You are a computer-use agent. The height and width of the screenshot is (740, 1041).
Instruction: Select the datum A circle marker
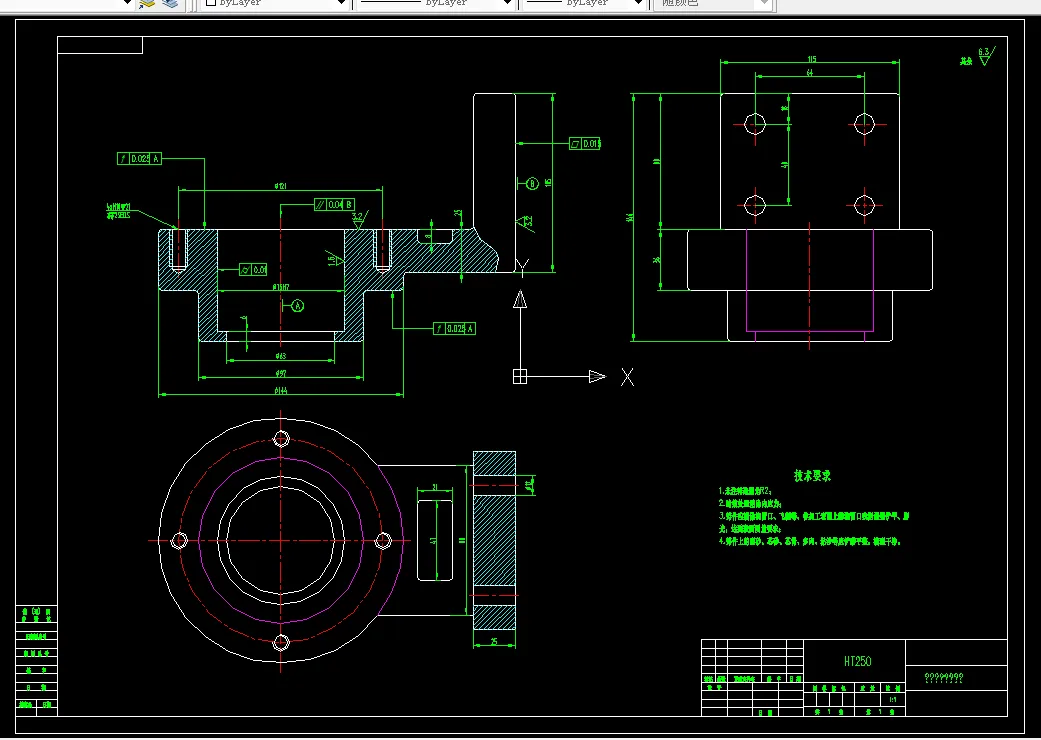pyautogui.click(x=297, y=305)
